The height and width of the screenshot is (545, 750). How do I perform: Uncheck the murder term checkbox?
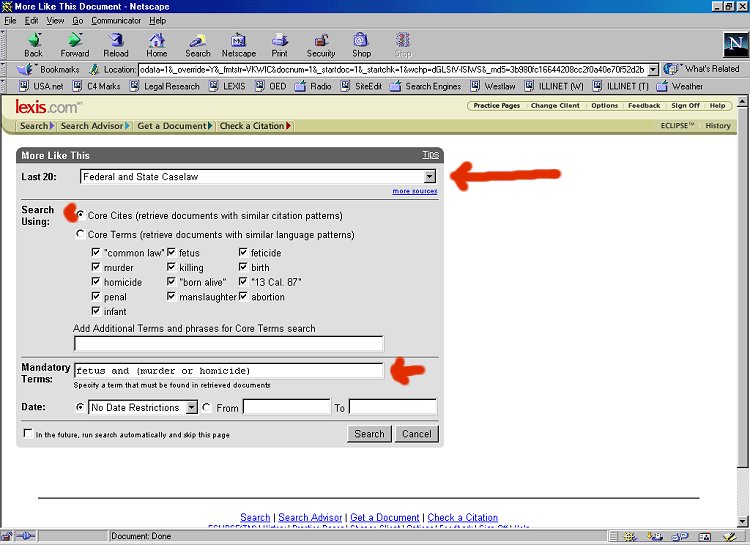[x=96, y=267]
